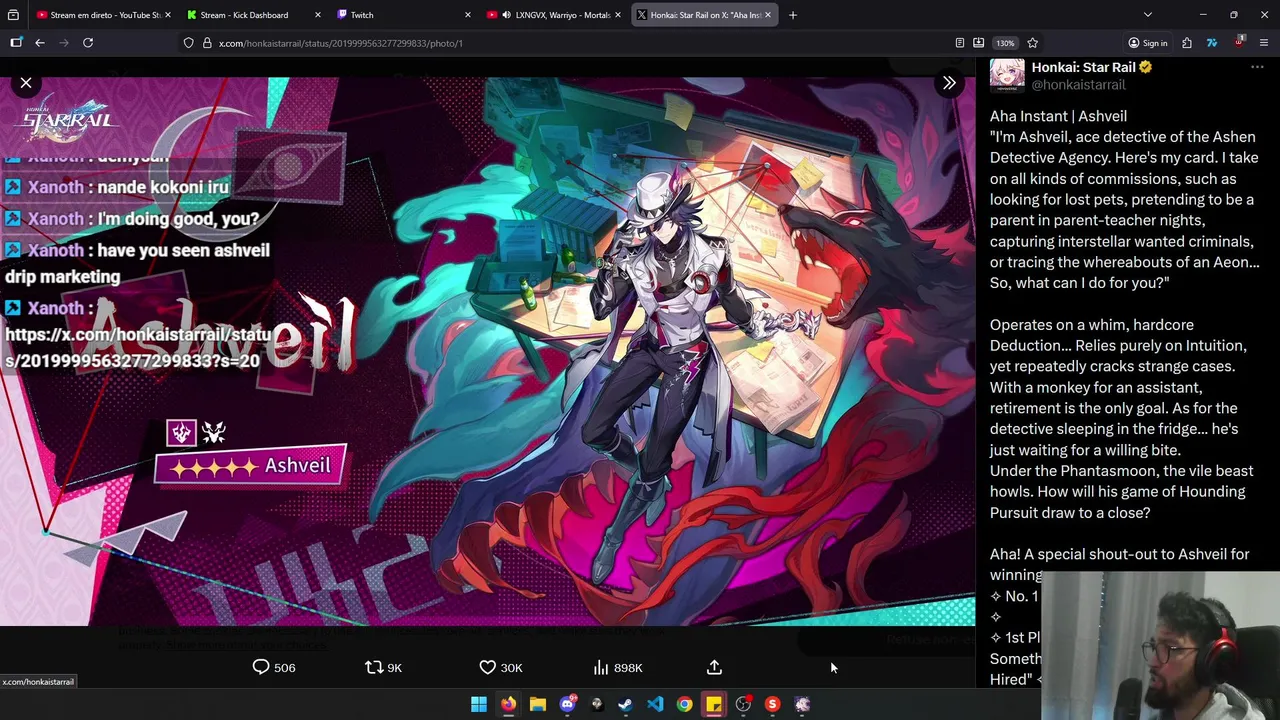Screen dimensions: 1280x720
Task: Focus the x.com address bar URL
Action: [341, 43]
